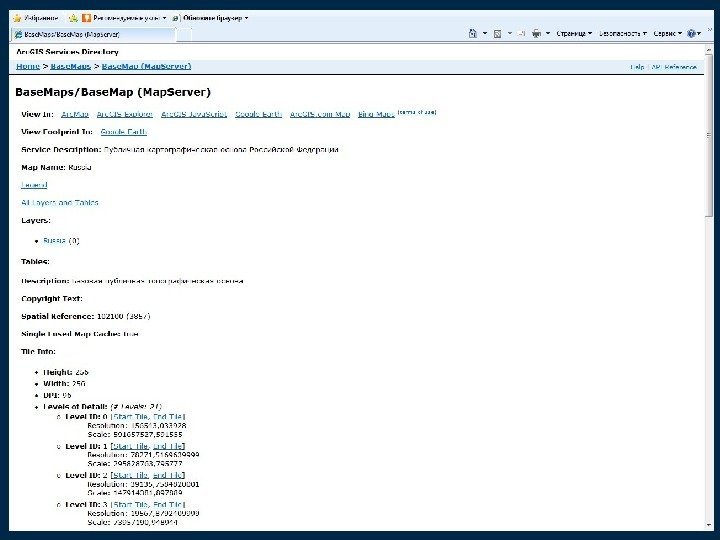
Task: Select the BaseMaps/BaseMap (MapServer) browser tab
Action: [x=93, y=34]
